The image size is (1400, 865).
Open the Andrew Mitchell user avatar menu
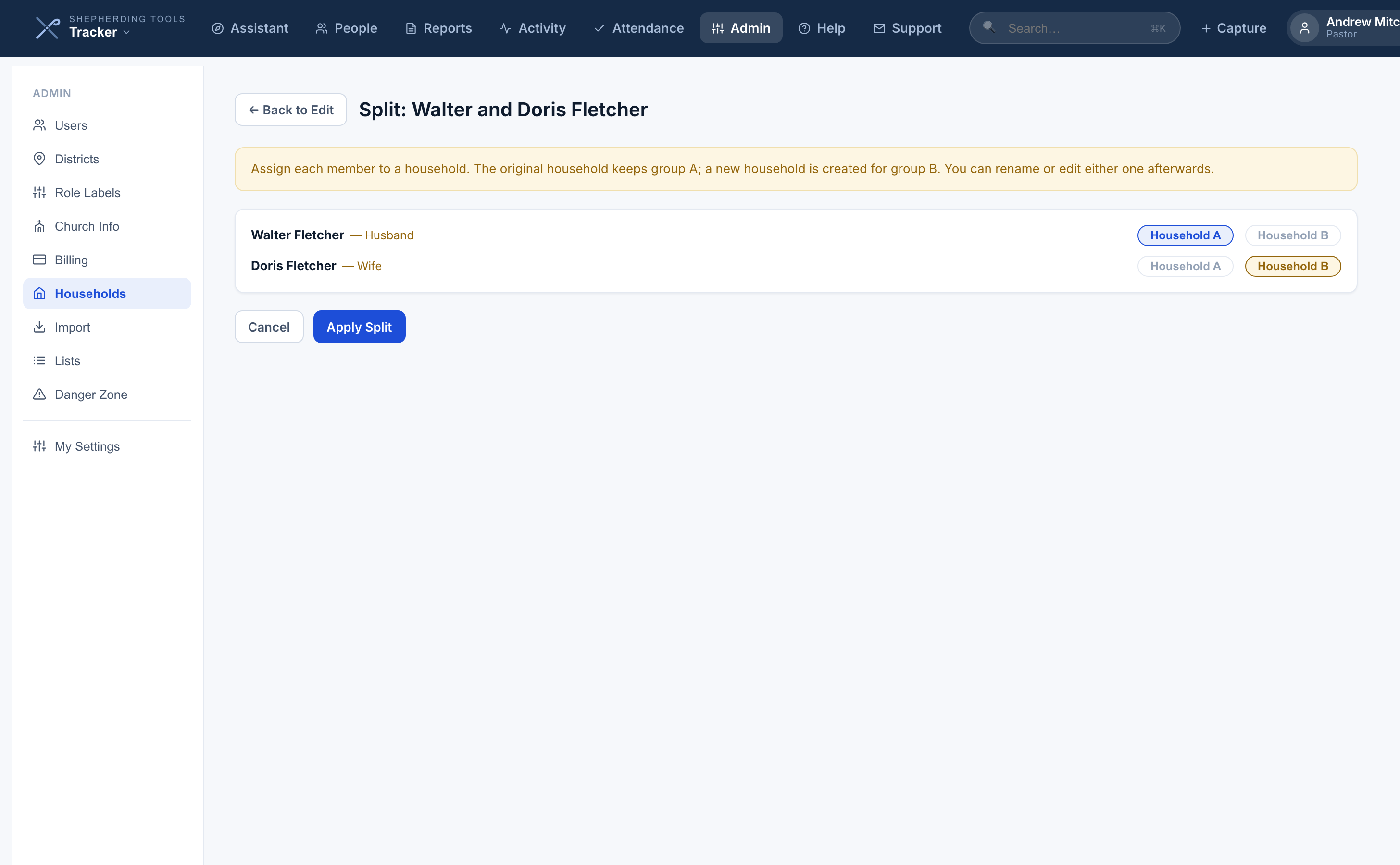coord(1305,28)
